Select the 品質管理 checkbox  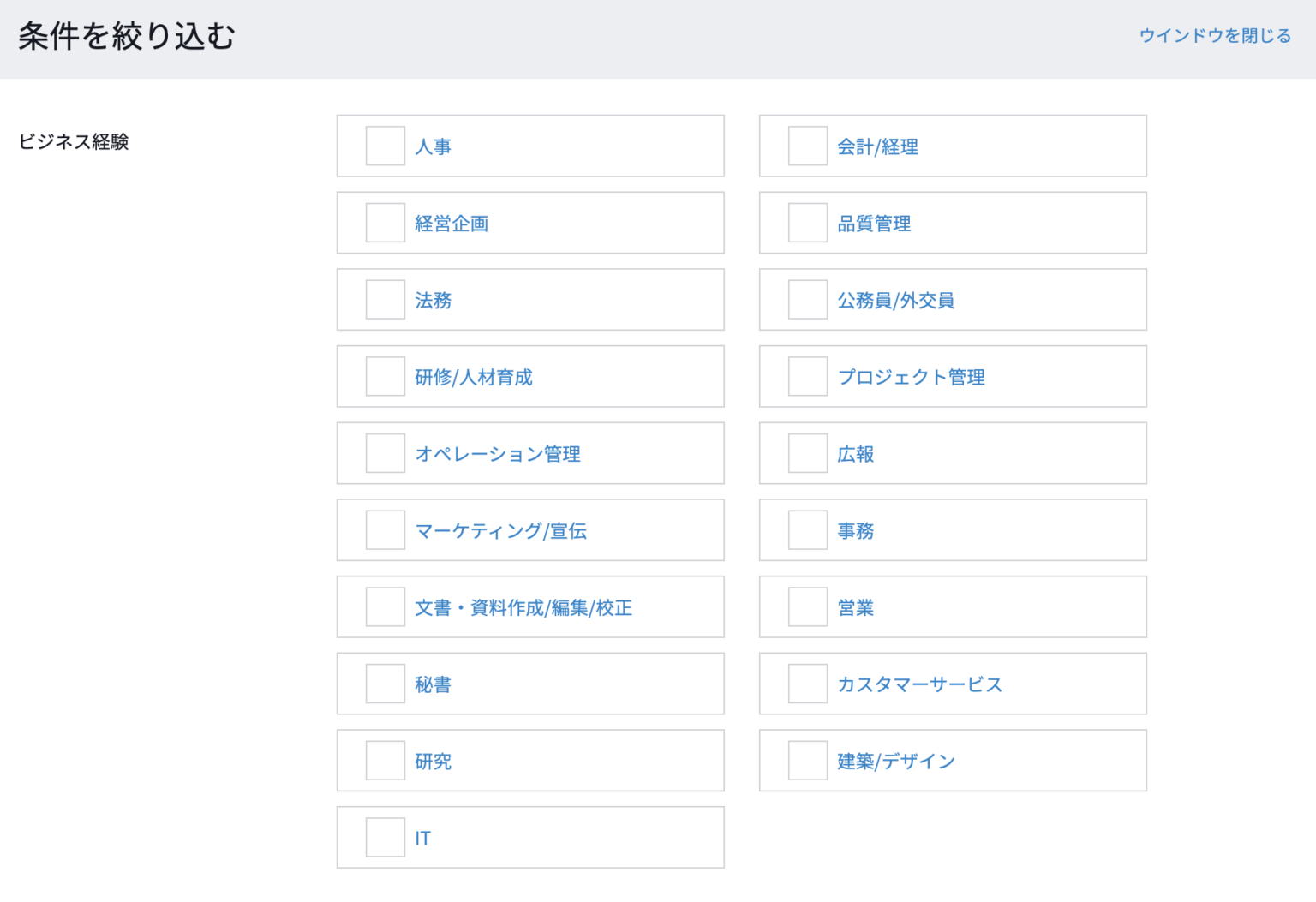coord(807,223)
